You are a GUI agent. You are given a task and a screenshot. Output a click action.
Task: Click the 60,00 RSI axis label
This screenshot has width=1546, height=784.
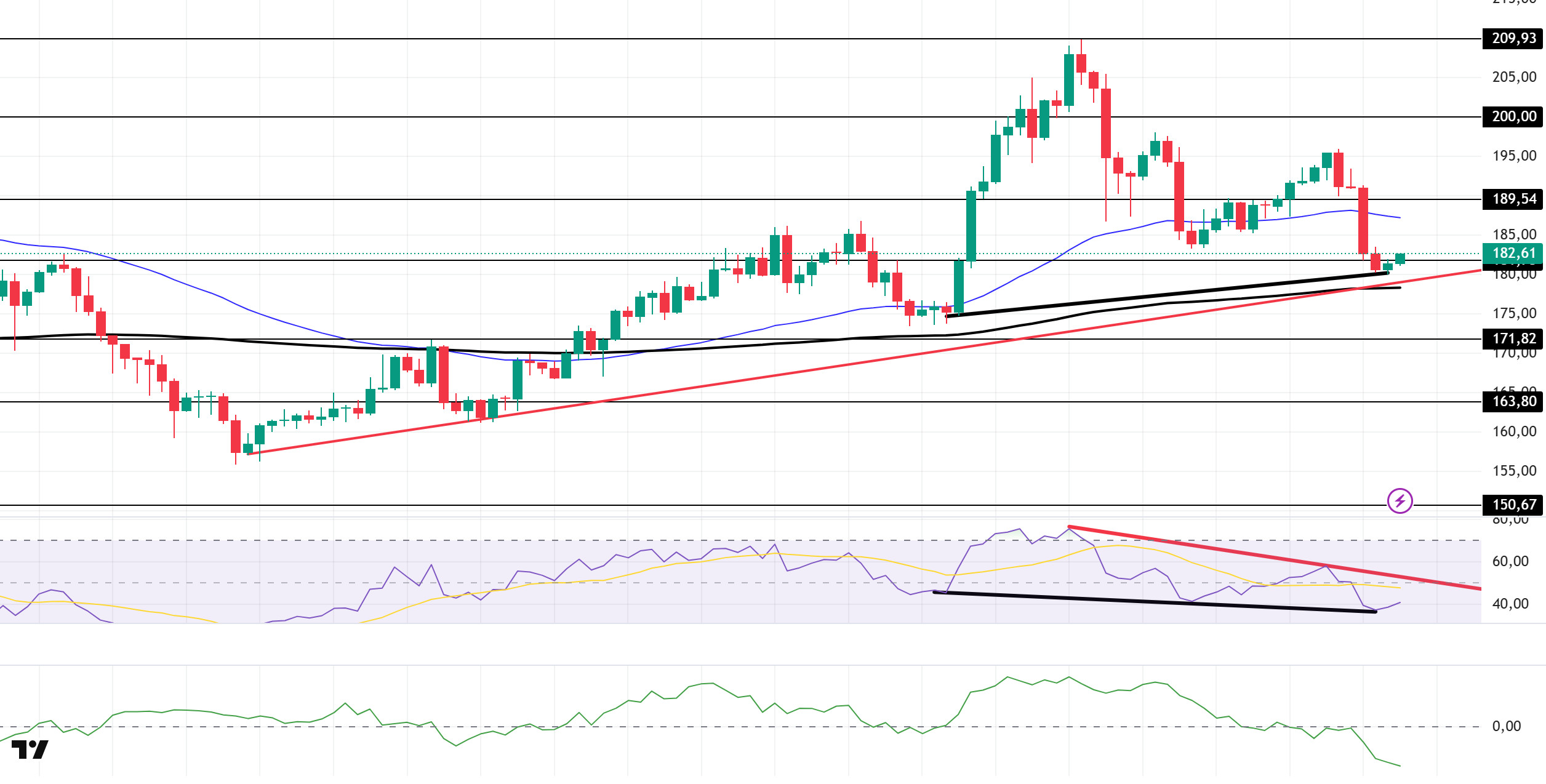1510,561
